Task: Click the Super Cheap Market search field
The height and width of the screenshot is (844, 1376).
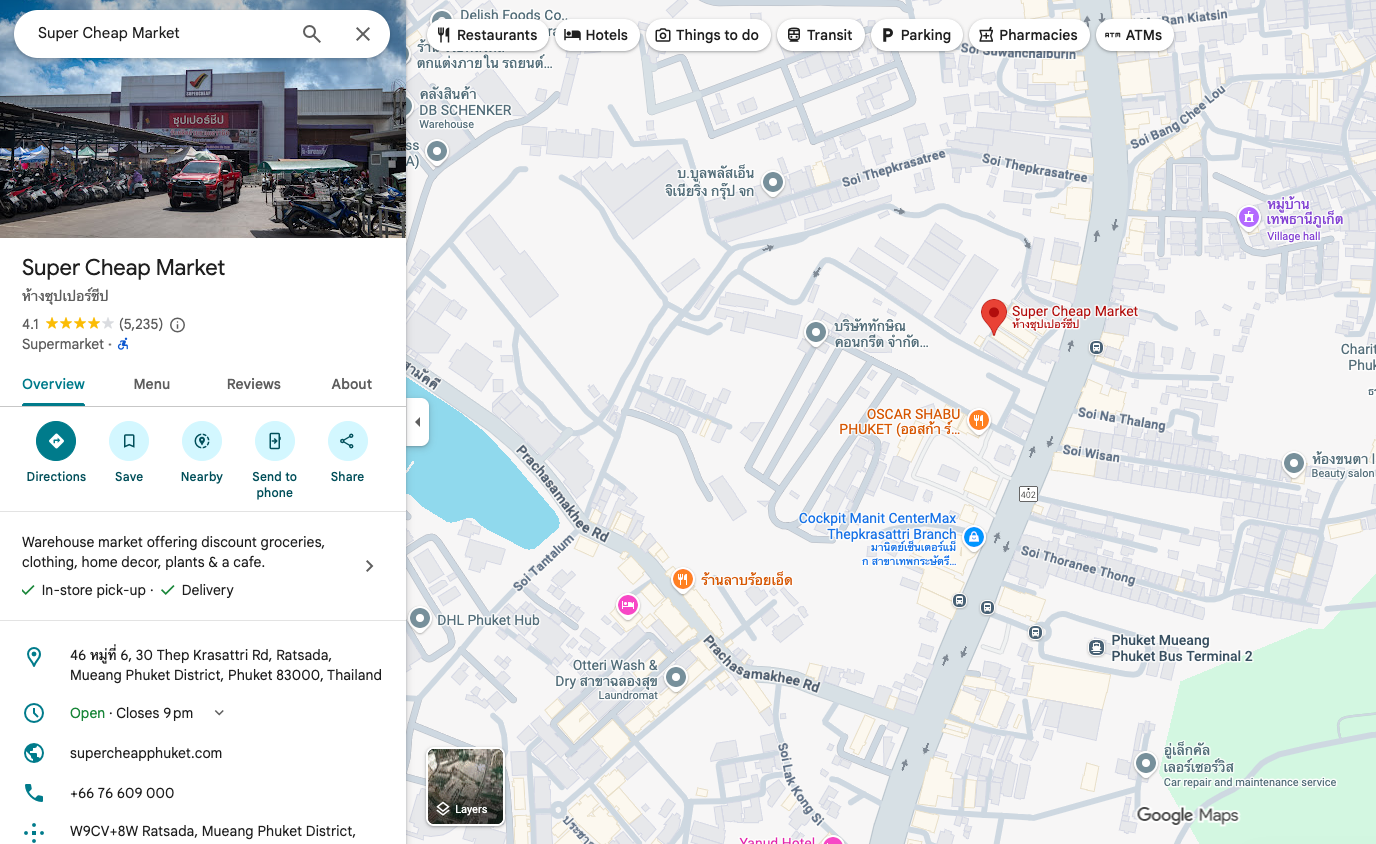Action: click(160, 33)
